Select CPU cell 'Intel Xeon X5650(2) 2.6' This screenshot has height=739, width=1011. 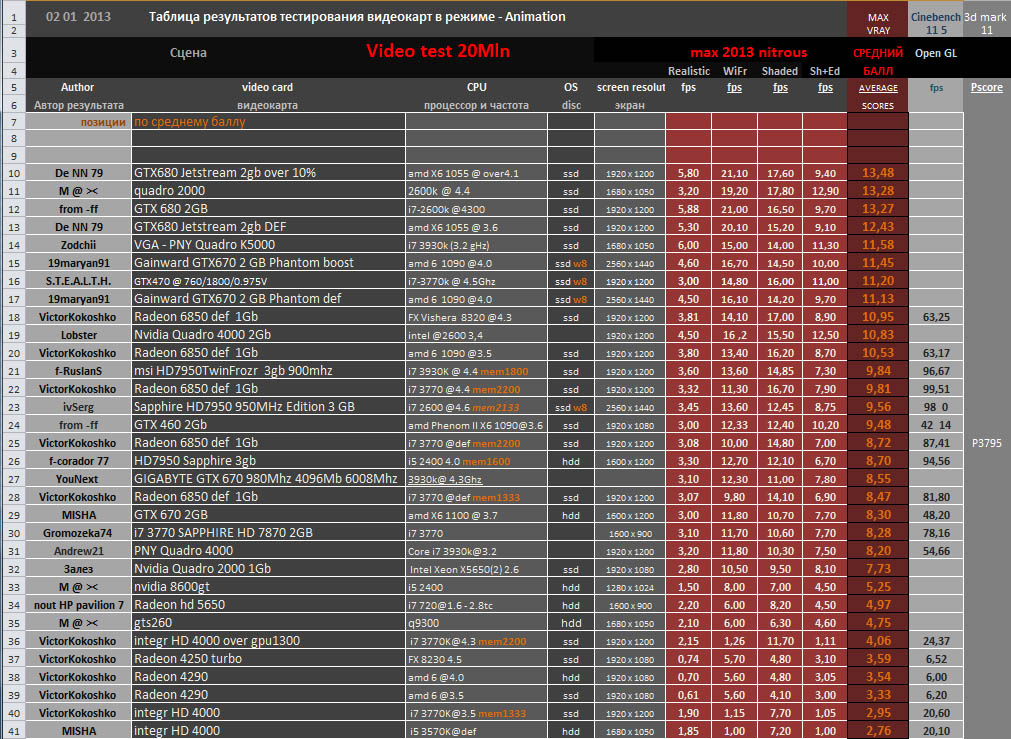476,569
